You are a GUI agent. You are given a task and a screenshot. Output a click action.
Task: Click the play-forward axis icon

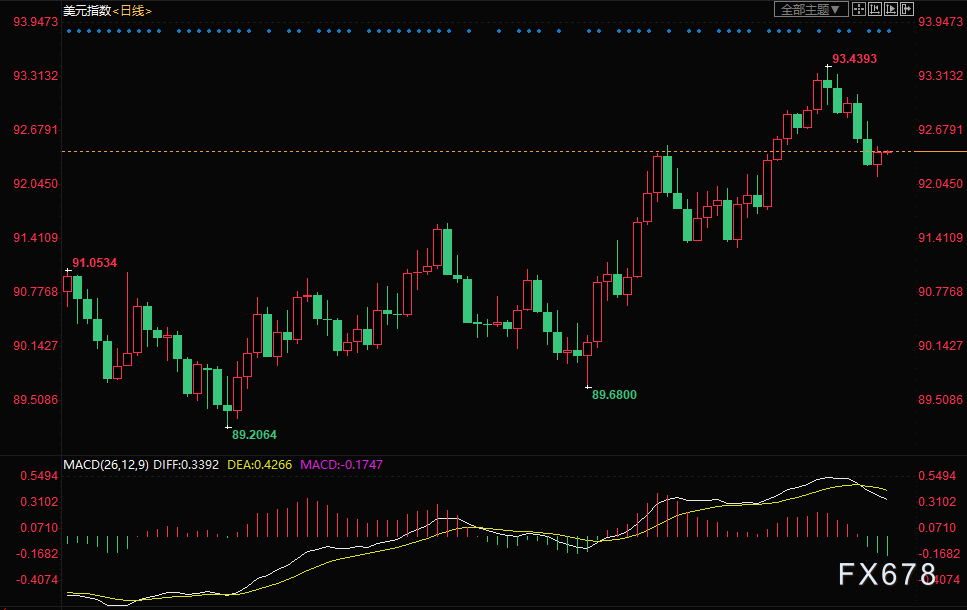[891, 9]
